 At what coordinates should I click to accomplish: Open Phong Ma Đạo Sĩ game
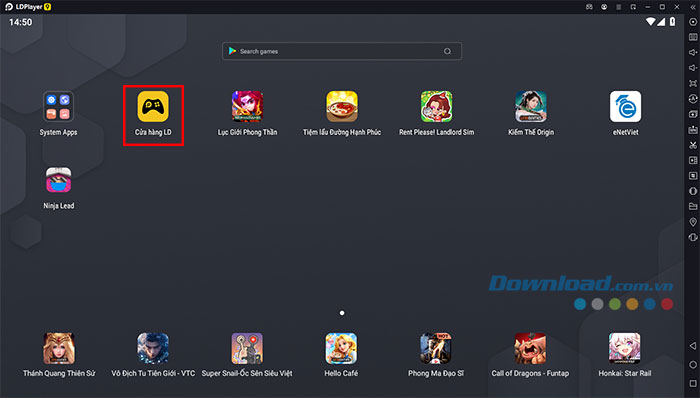[436, 348]
